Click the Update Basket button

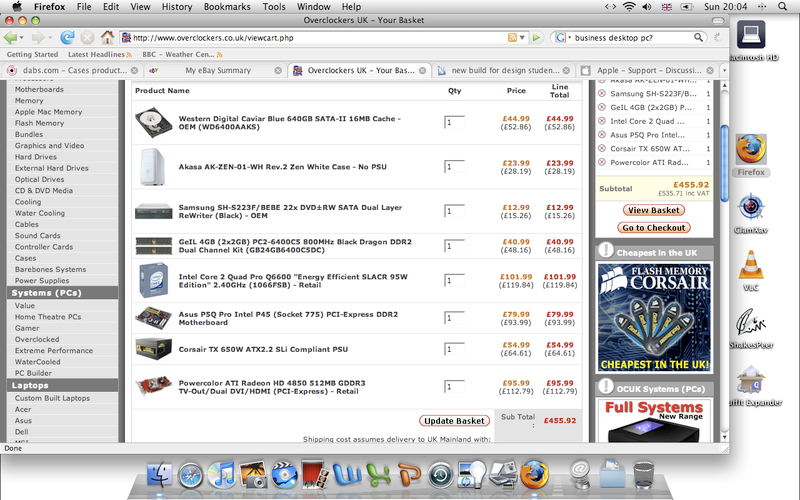pyautogui.click(x=454, y=420)
